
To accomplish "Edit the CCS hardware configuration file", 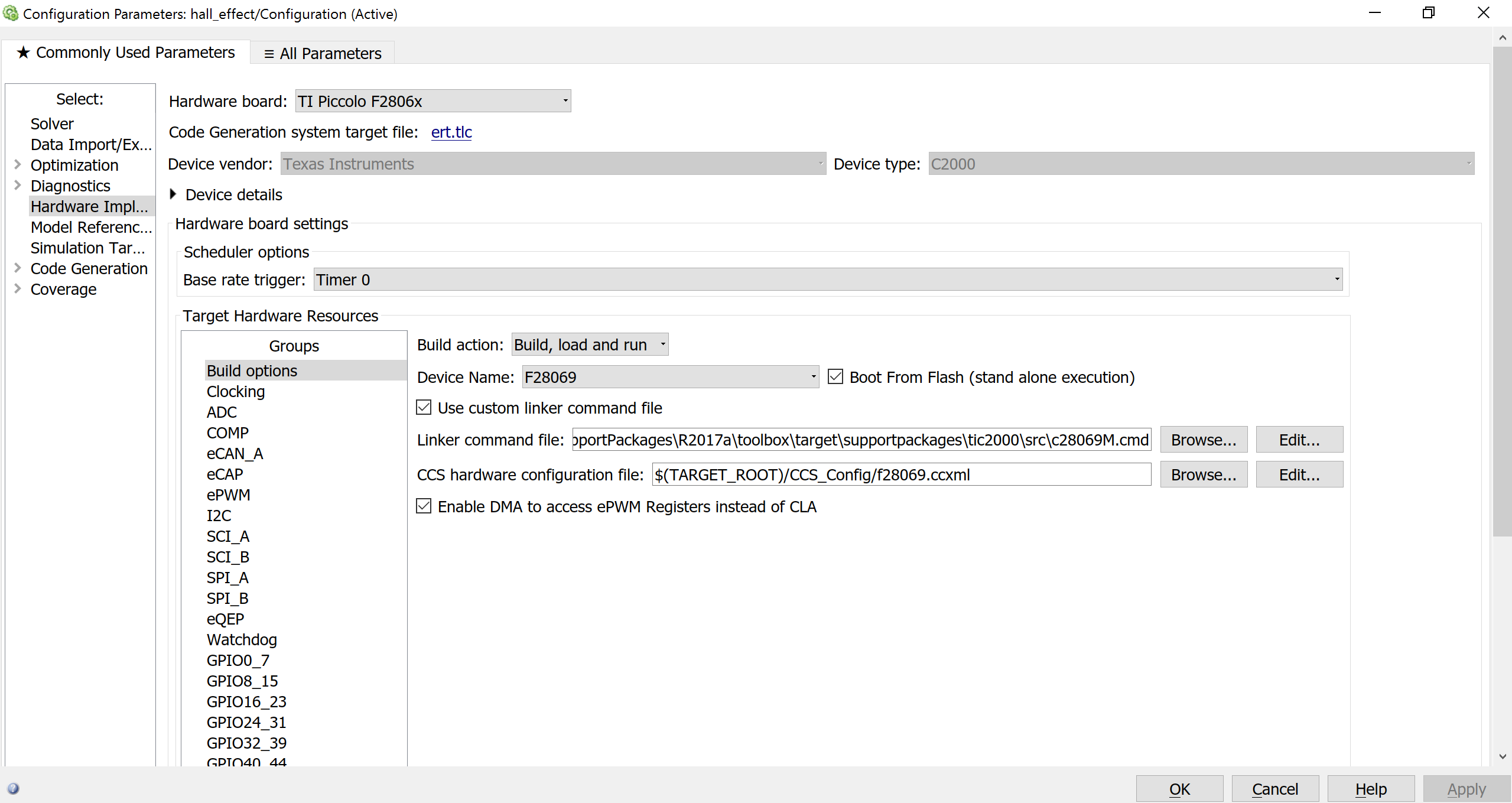I will point(1299,474).
